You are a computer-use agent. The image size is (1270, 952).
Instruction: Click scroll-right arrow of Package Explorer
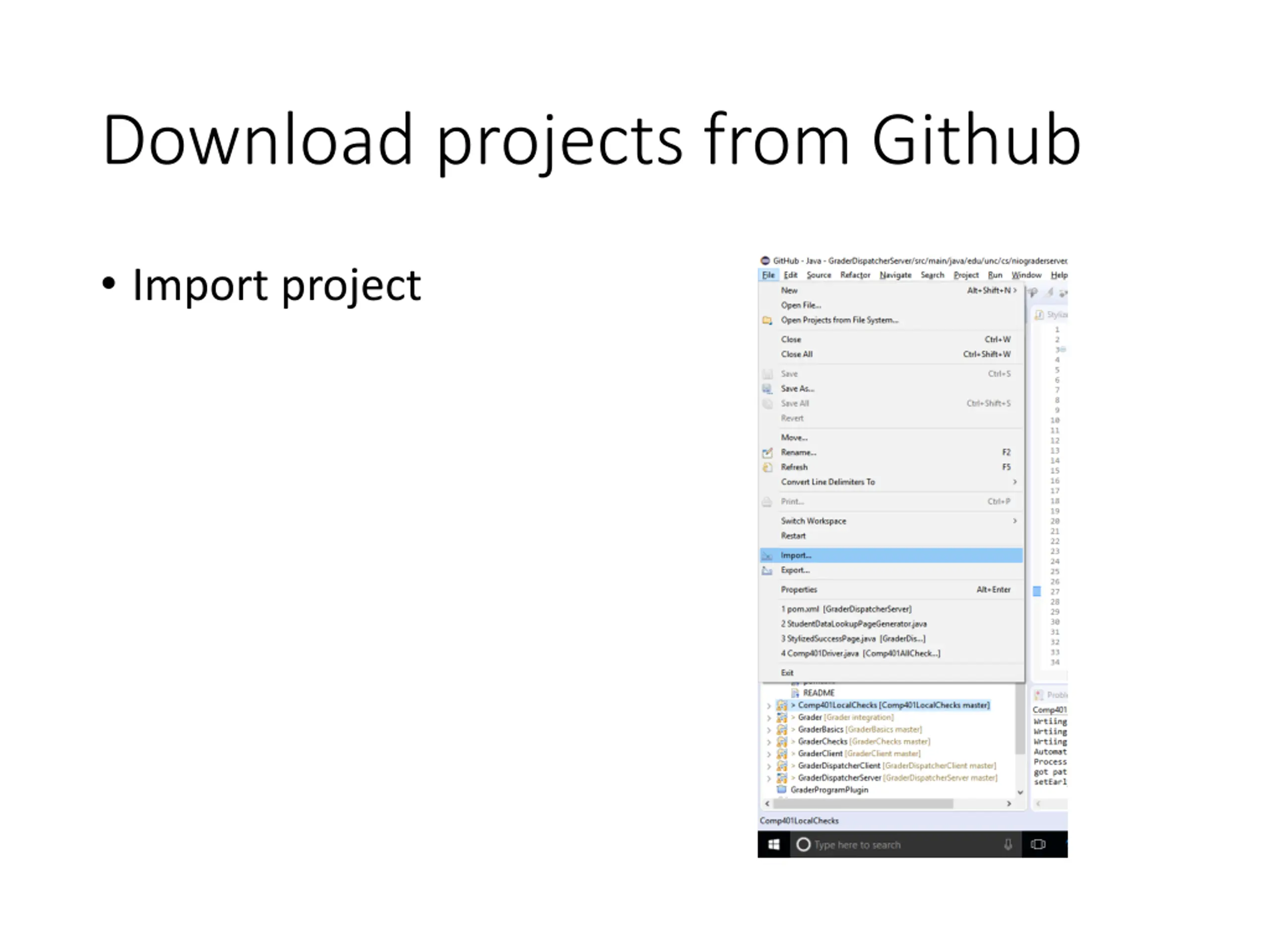click(1009, 804)
